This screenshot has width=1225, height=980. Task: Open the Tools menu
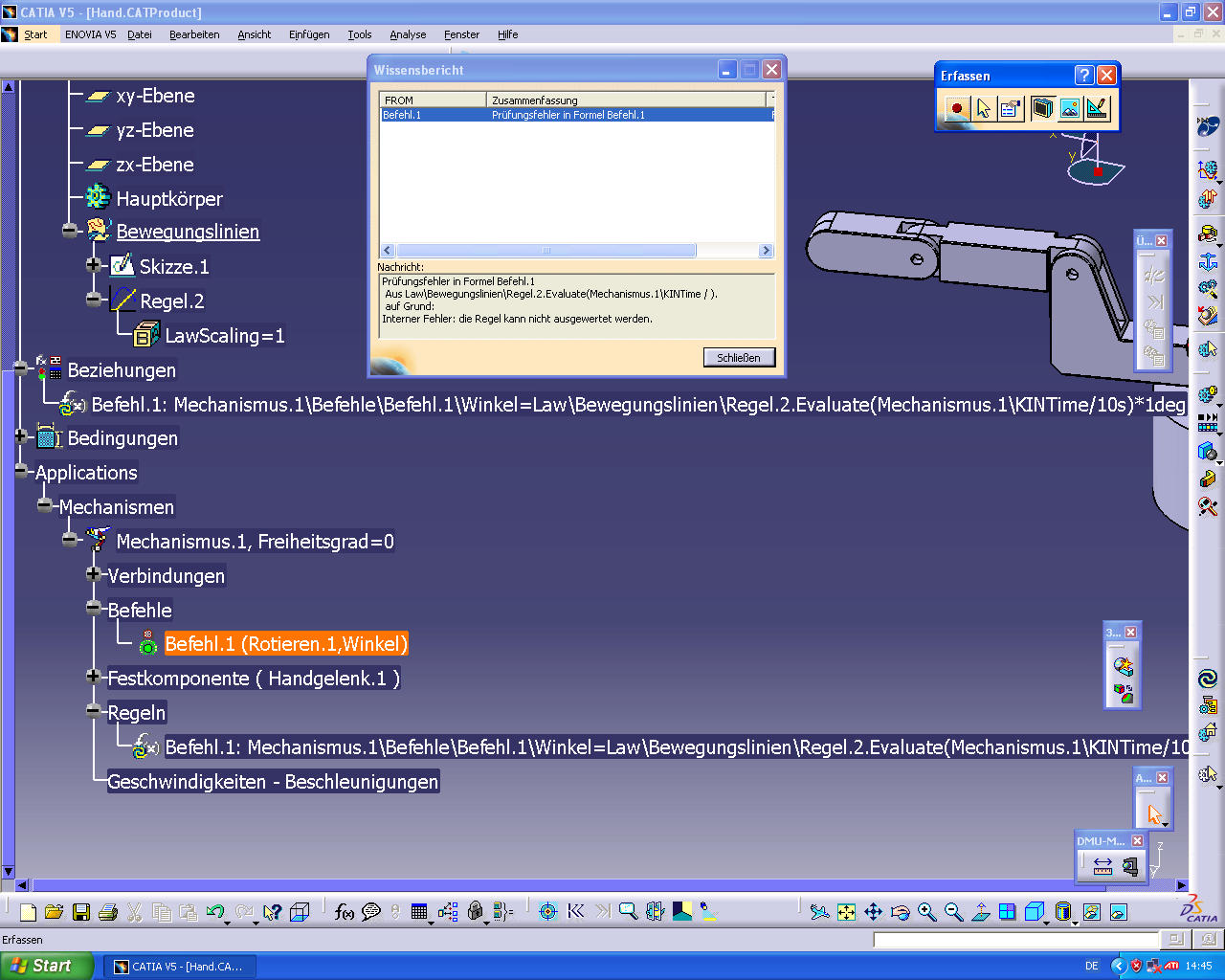[360, 34]
